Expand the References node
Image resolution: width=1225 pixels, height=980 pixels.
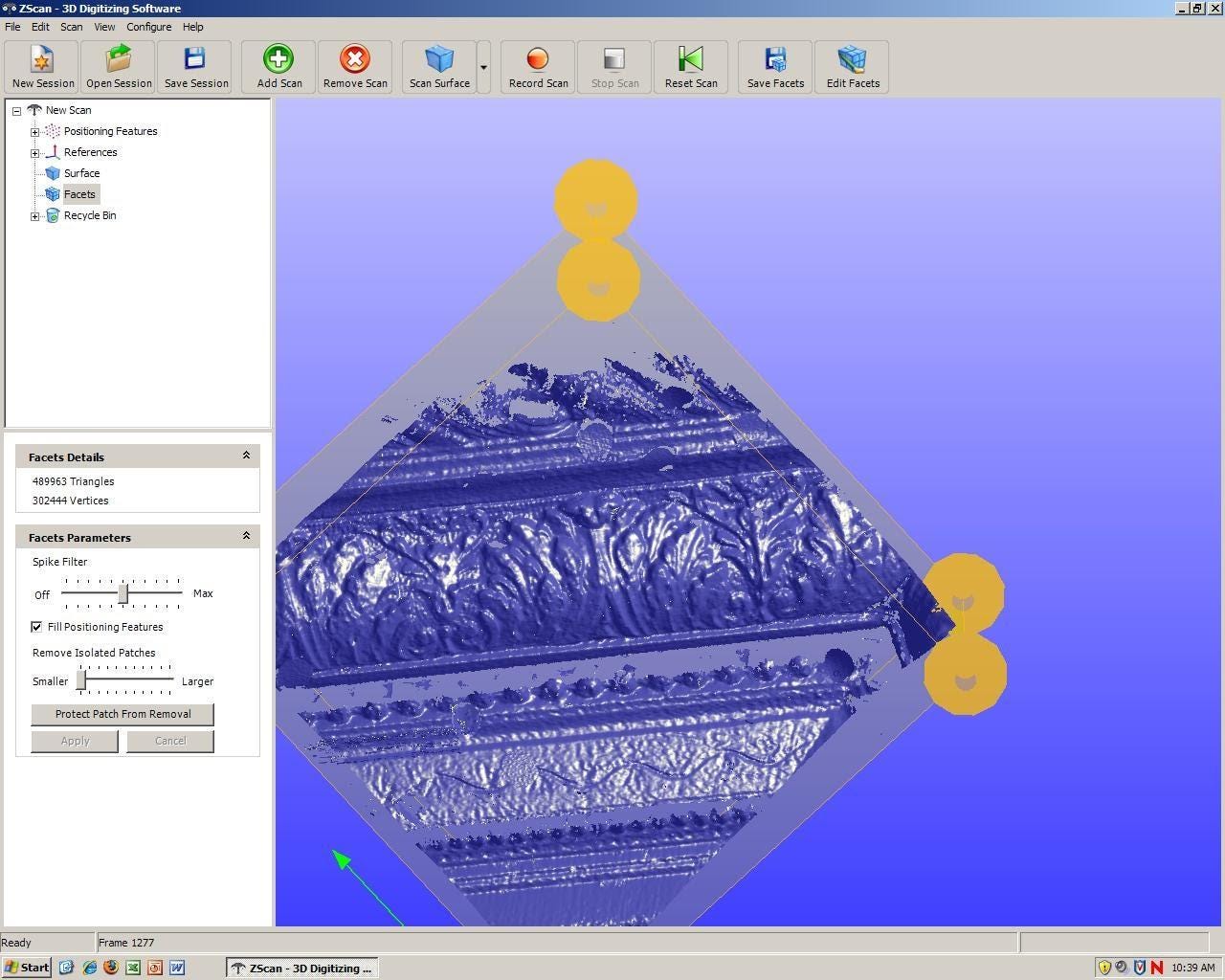coord(34,152)
